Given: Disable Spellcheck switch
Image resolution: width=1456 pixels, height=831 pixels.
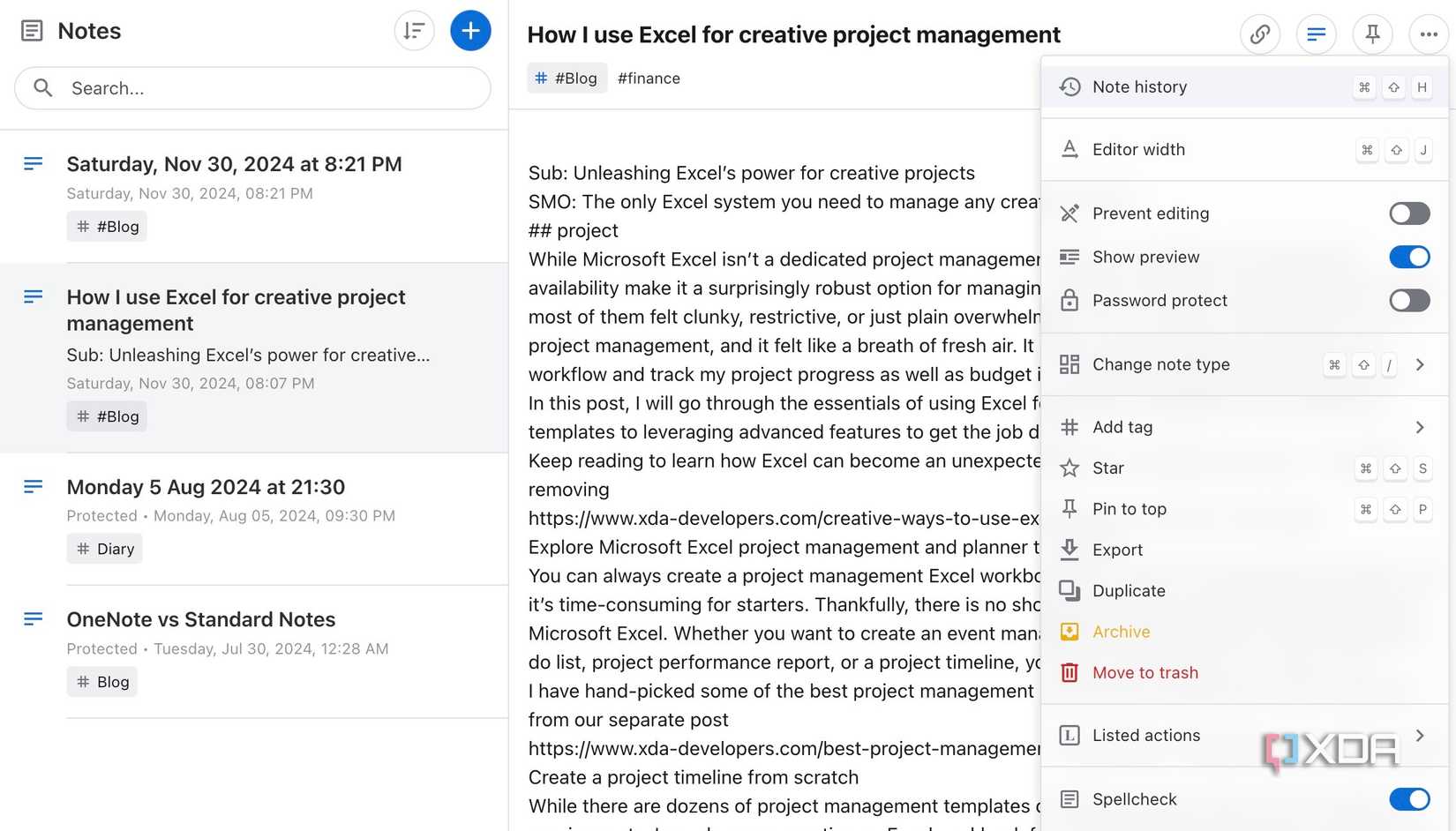Looking at the screenshot, I should [1409, 799].
